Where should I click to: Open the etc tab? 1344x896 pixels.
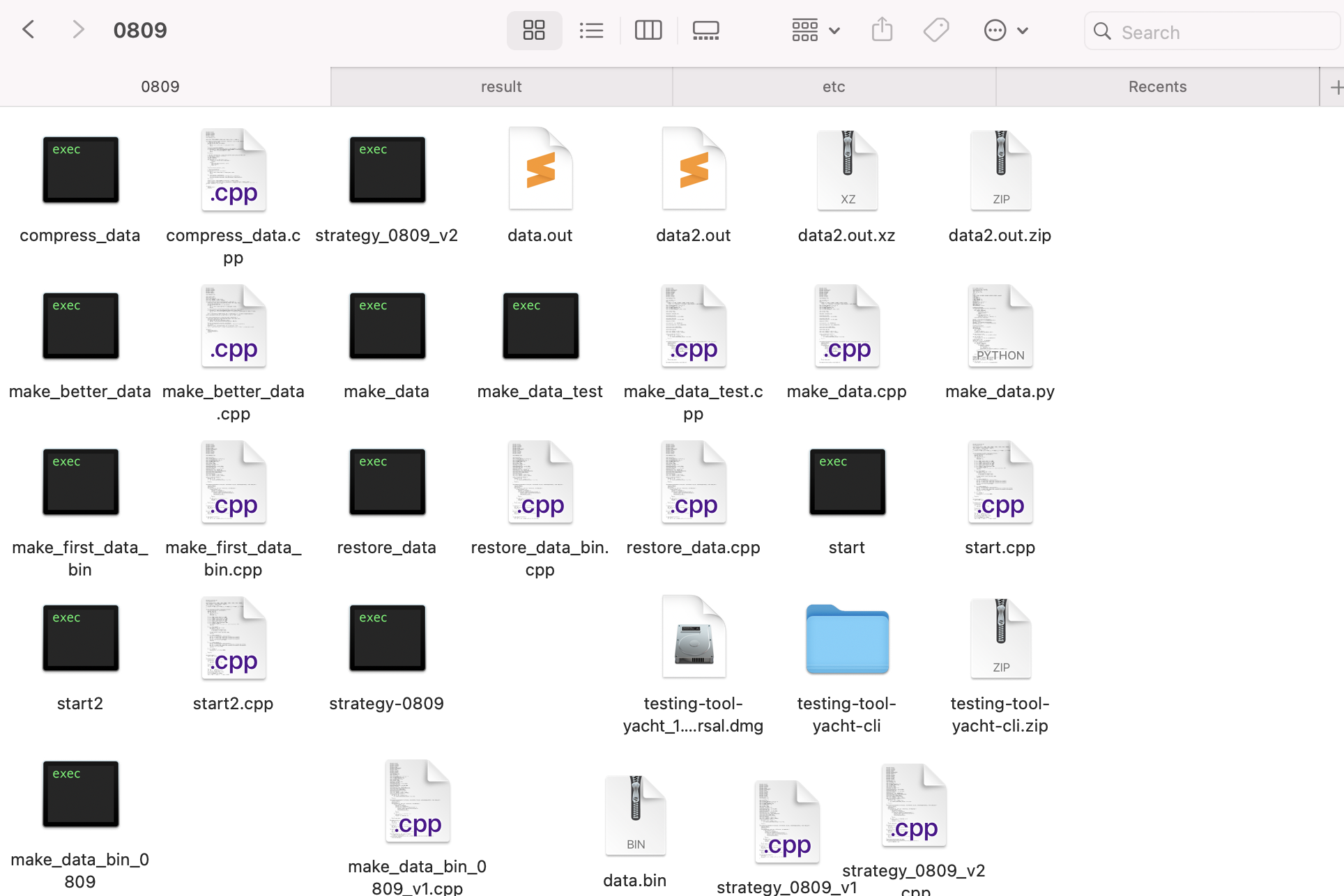click(834, 86)
